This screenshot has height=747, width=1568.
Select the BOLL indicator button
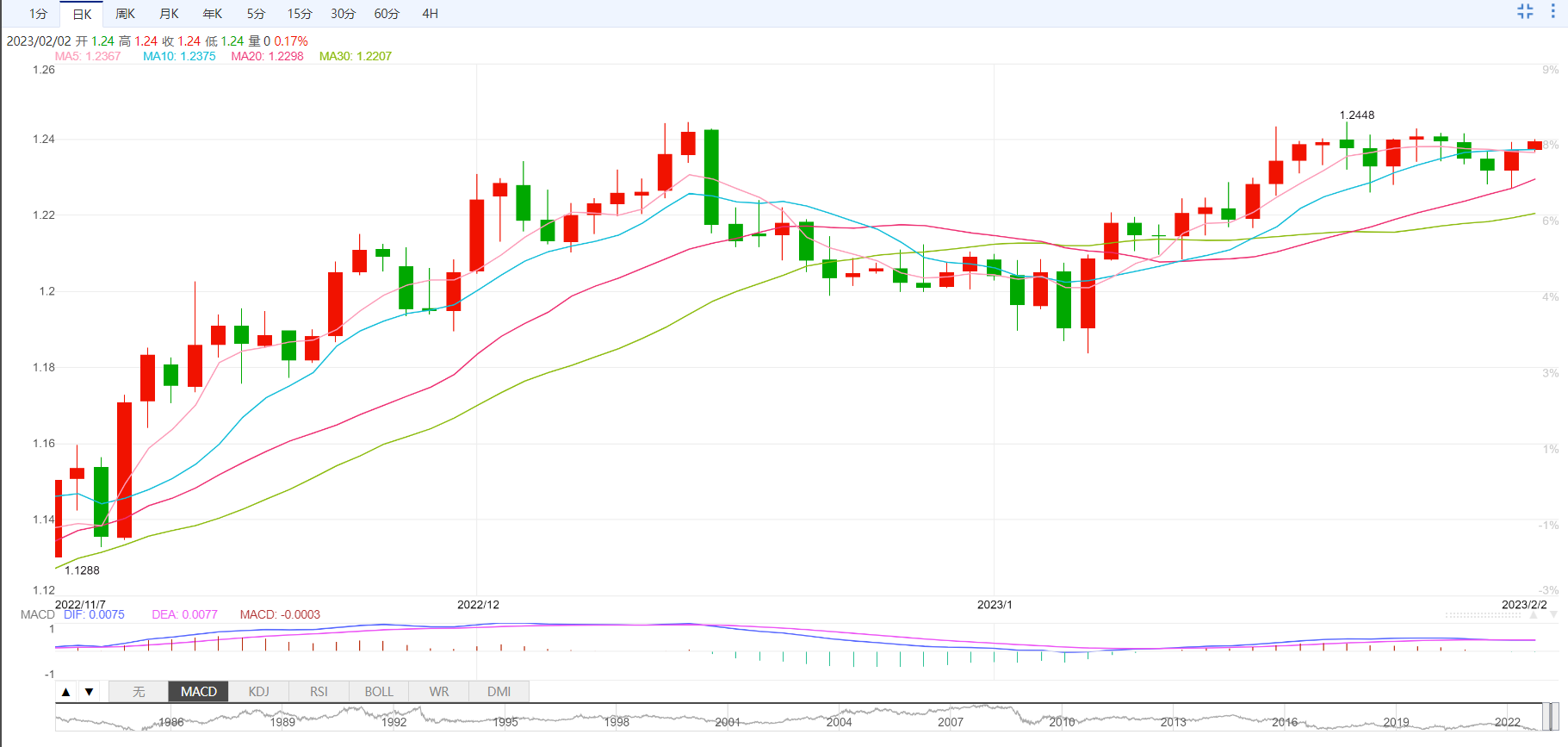coord(379,691)
